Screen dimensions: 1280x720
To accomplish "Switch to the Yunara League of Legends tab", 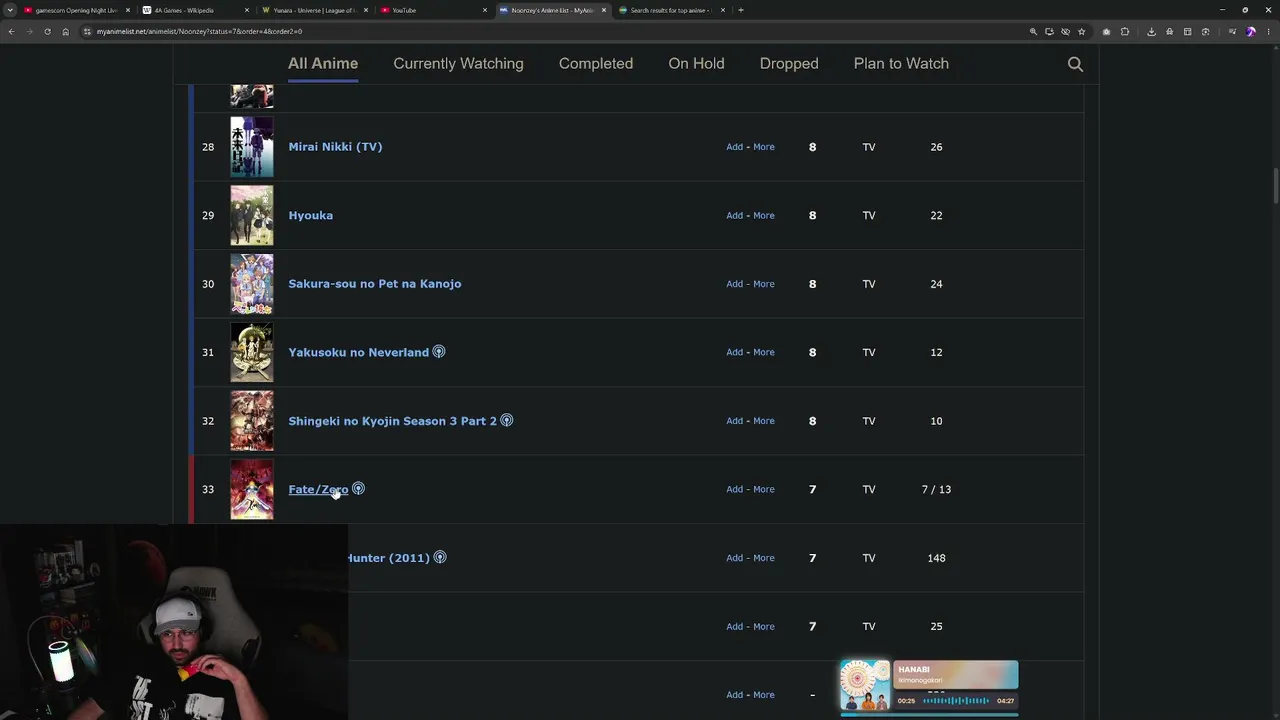I will 314,10.
